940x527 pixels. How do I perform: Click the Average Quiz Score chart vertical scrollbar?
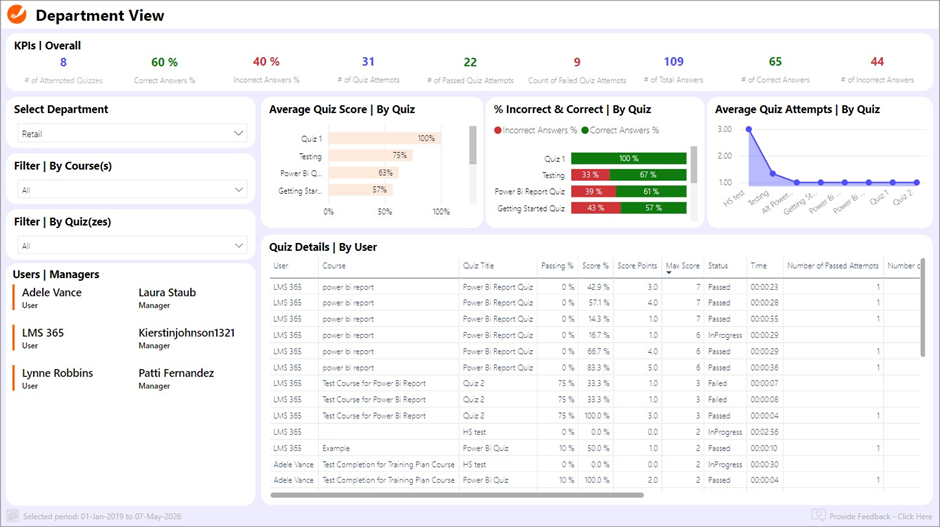[473, 146]
